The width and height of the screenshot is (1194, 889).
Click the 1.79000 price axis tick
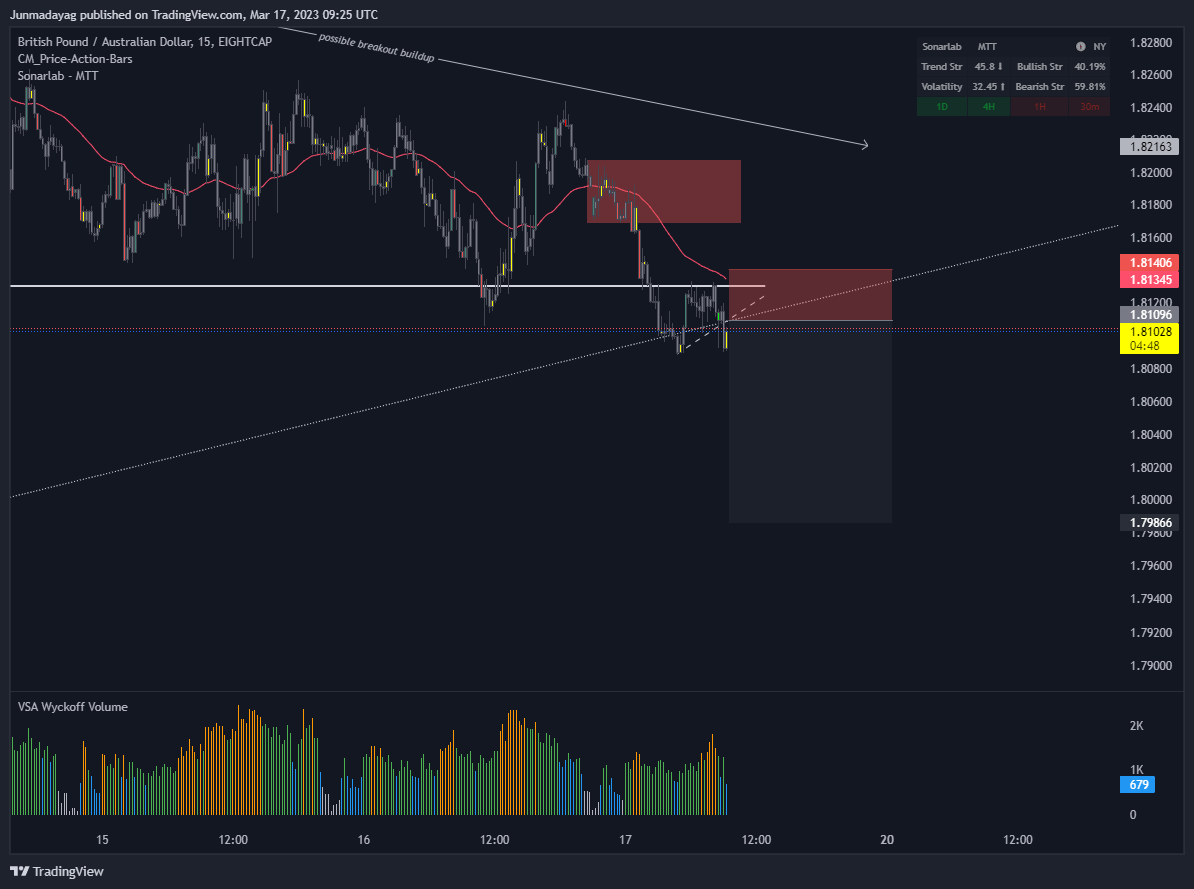click(x=1151, y=666)
